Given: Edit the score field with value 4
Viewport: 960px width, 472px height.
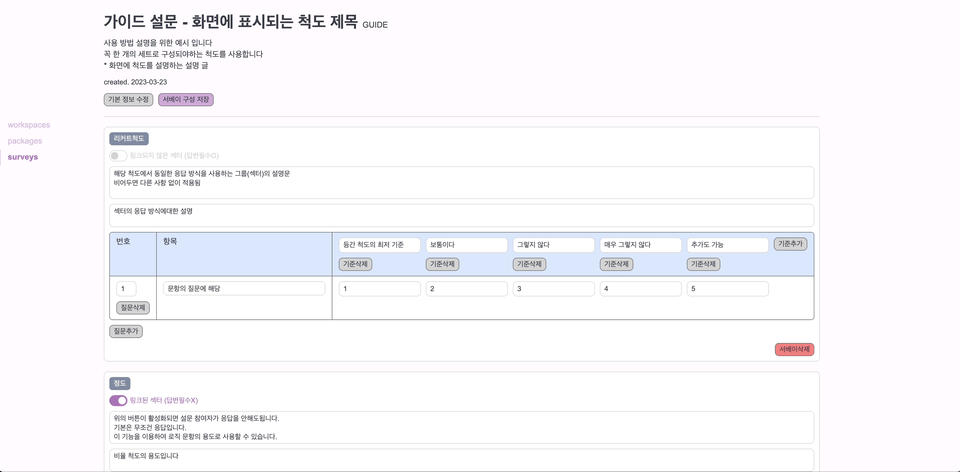Looking at the screenshot, I should pos(640,289).
